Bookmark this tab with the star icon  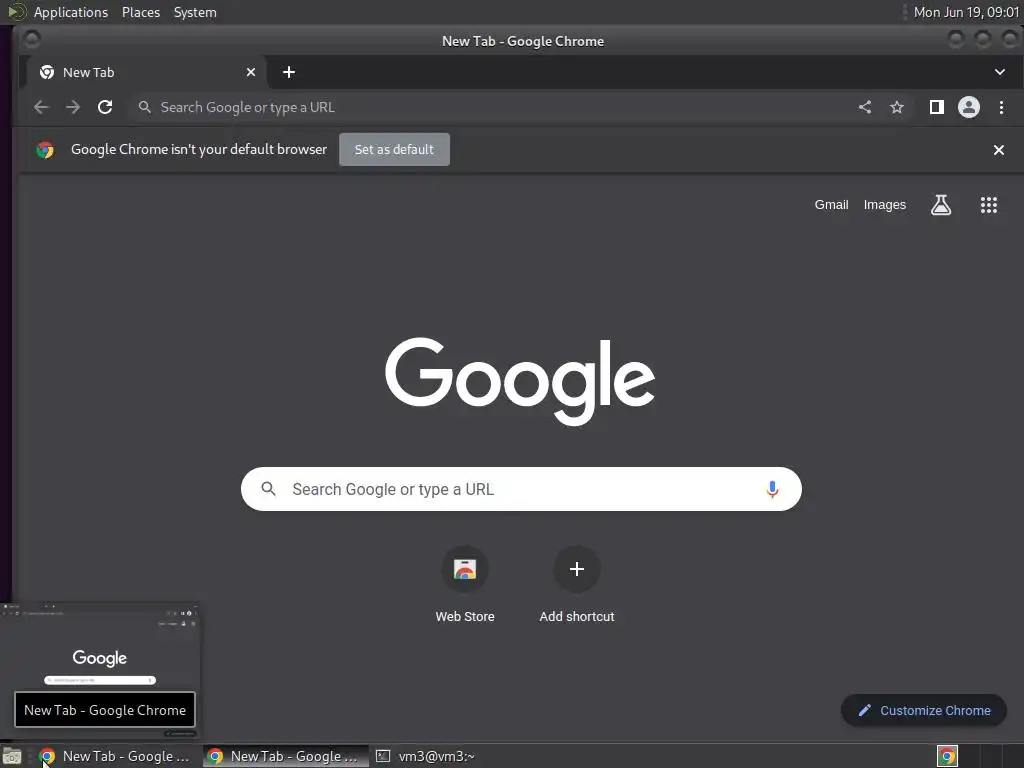pyautogui.click(x=897, y=107)
